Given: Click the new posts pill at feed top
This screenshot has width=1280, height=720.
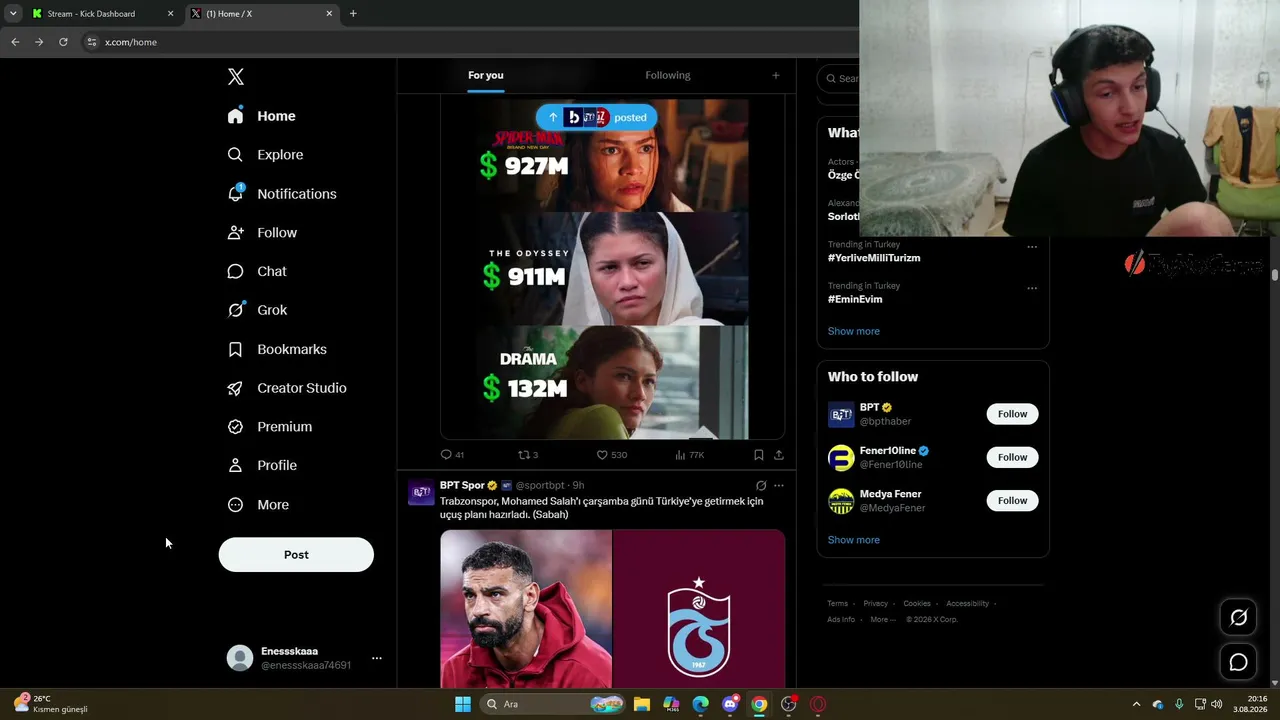Looking at the screenshot, I should (596, 117).
